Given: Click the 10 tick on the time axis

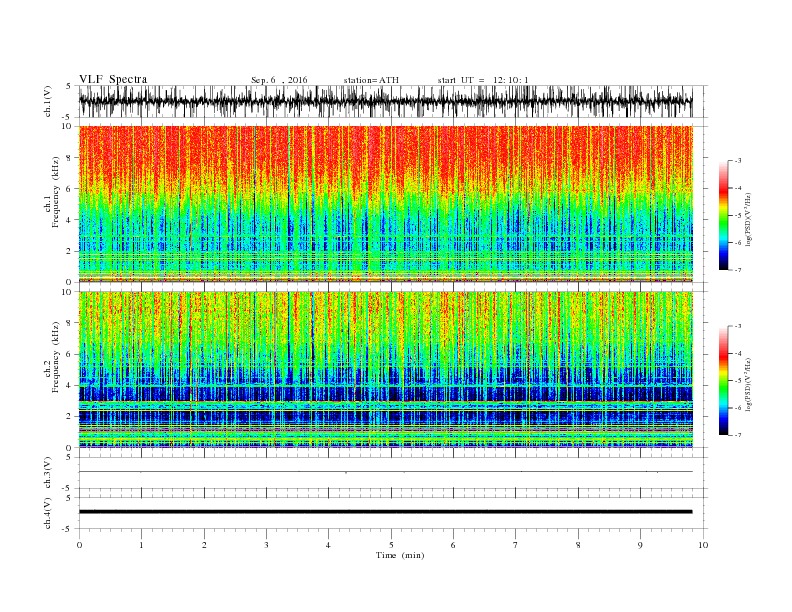Looking at the screenshot, I should coord(703,545).
